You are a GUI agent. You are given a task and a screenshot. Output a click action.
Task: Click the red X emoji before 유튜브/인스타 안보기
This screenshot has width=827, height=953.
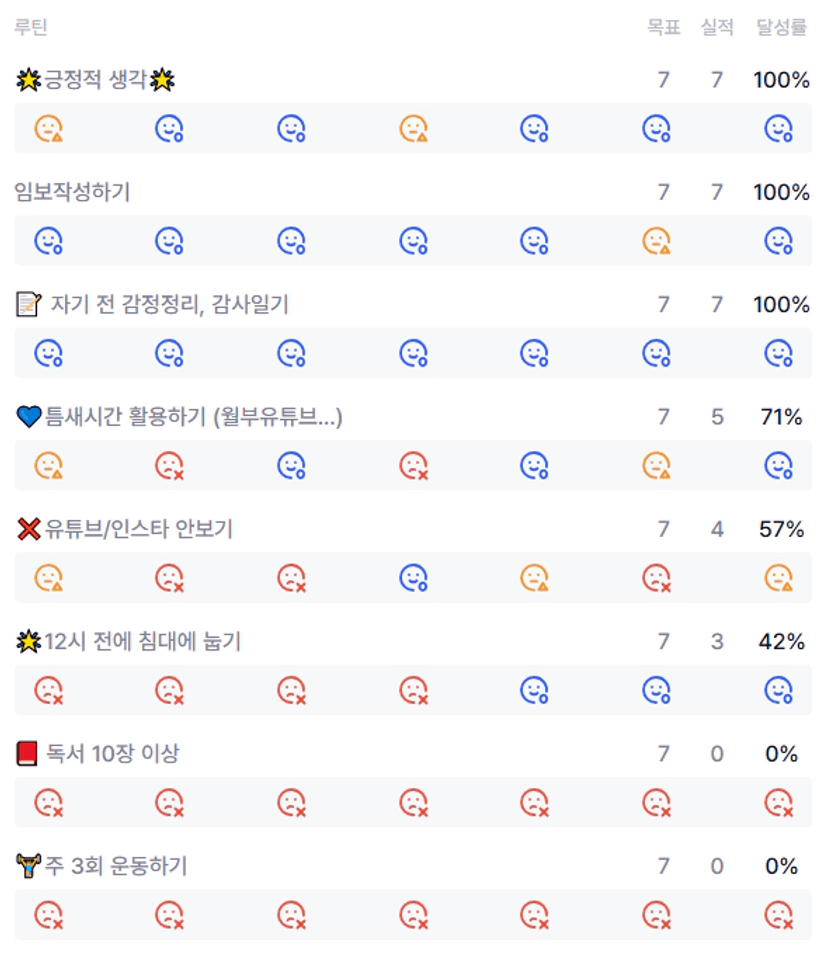(x=28, y=529)
